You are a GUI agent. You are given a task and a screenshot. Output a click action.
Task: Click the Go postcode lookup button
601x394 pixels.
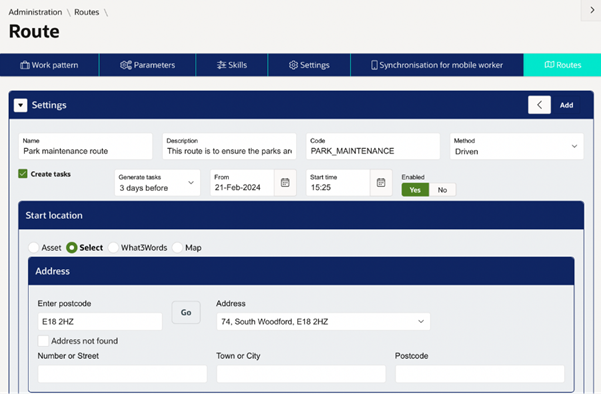click(186, 312)
